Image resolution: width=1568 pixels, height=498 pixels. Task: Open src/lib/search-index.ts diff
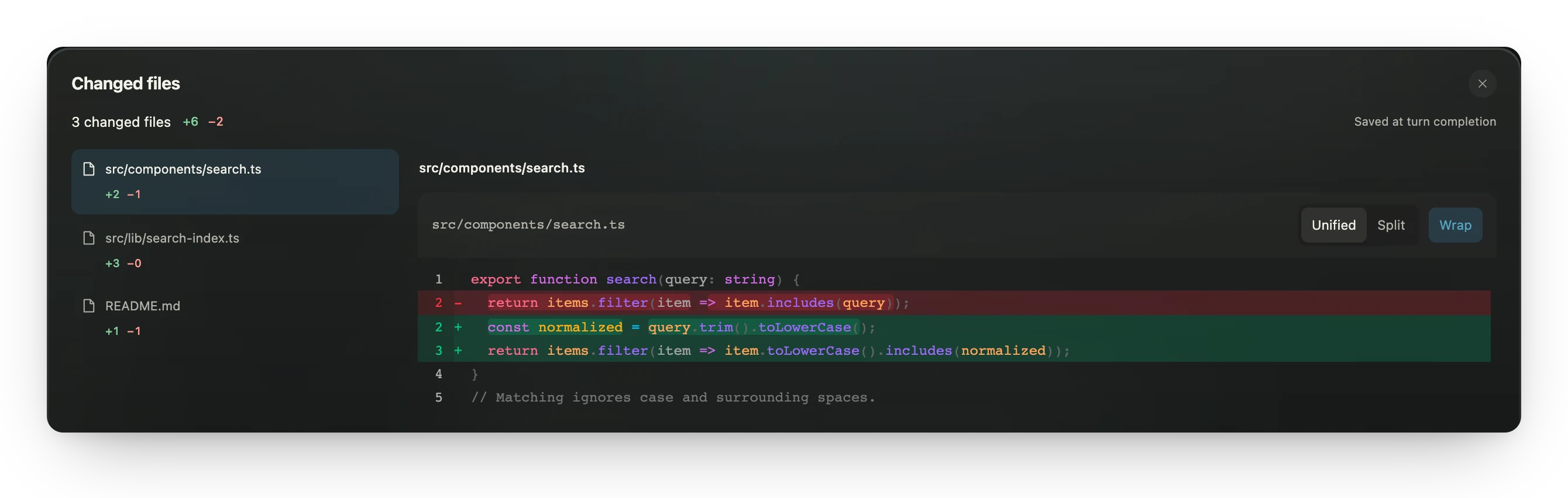(x=235, y=250)
